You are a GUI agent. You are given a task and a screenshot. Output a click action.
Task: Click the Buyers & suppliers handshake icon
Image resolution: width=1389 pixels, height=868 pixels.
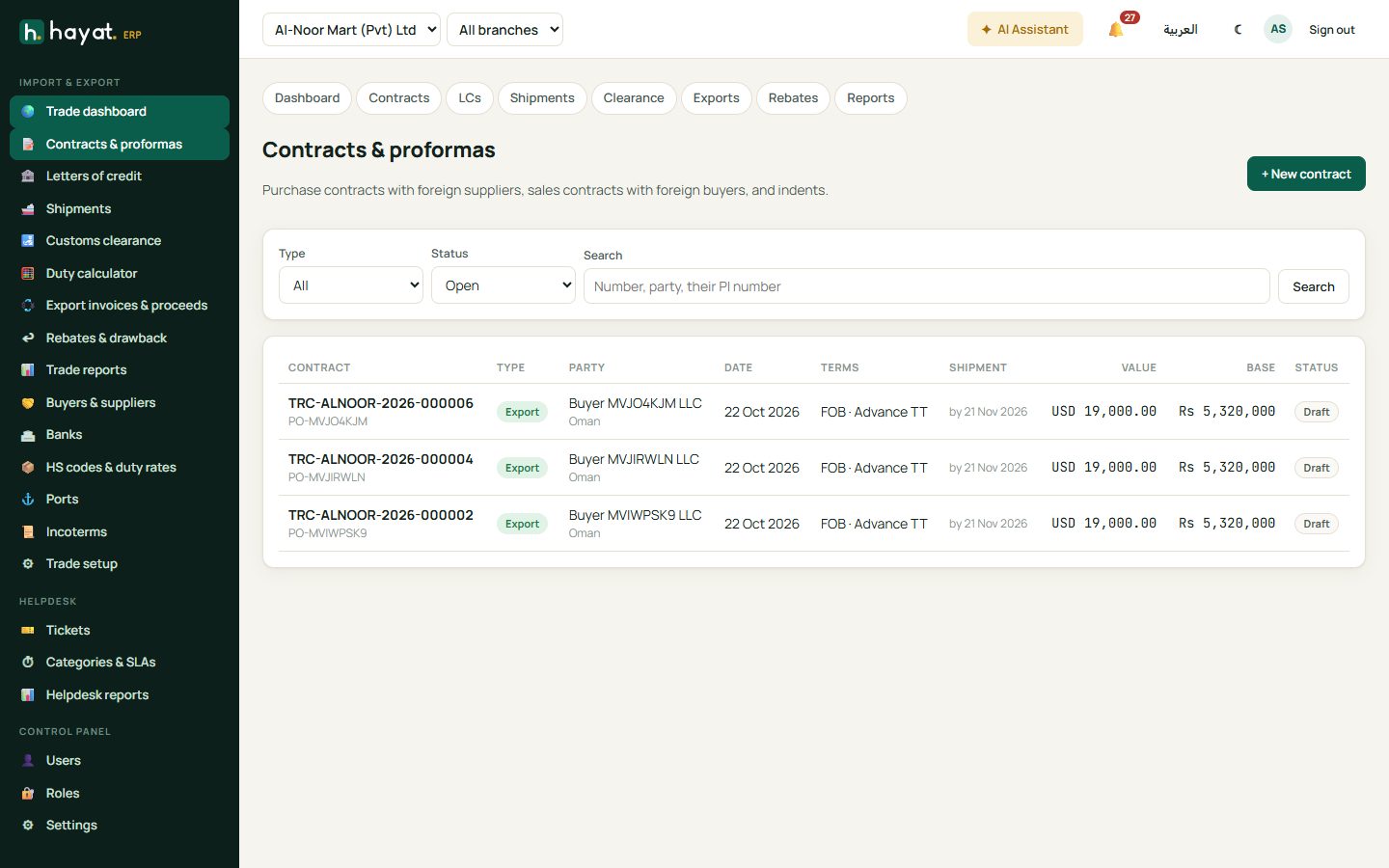tap(28, 403)
